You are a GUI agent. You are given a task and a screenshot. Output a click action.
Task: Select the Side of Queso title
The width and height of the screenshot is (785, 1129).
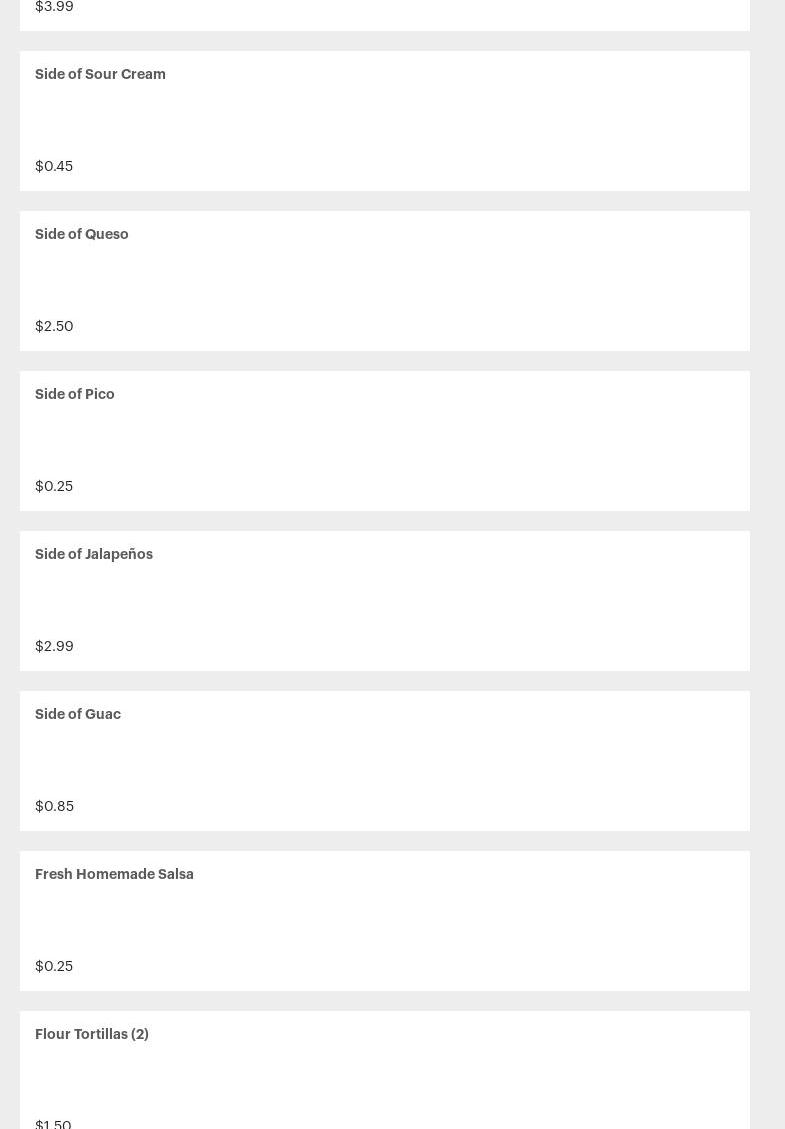(82, 234)
